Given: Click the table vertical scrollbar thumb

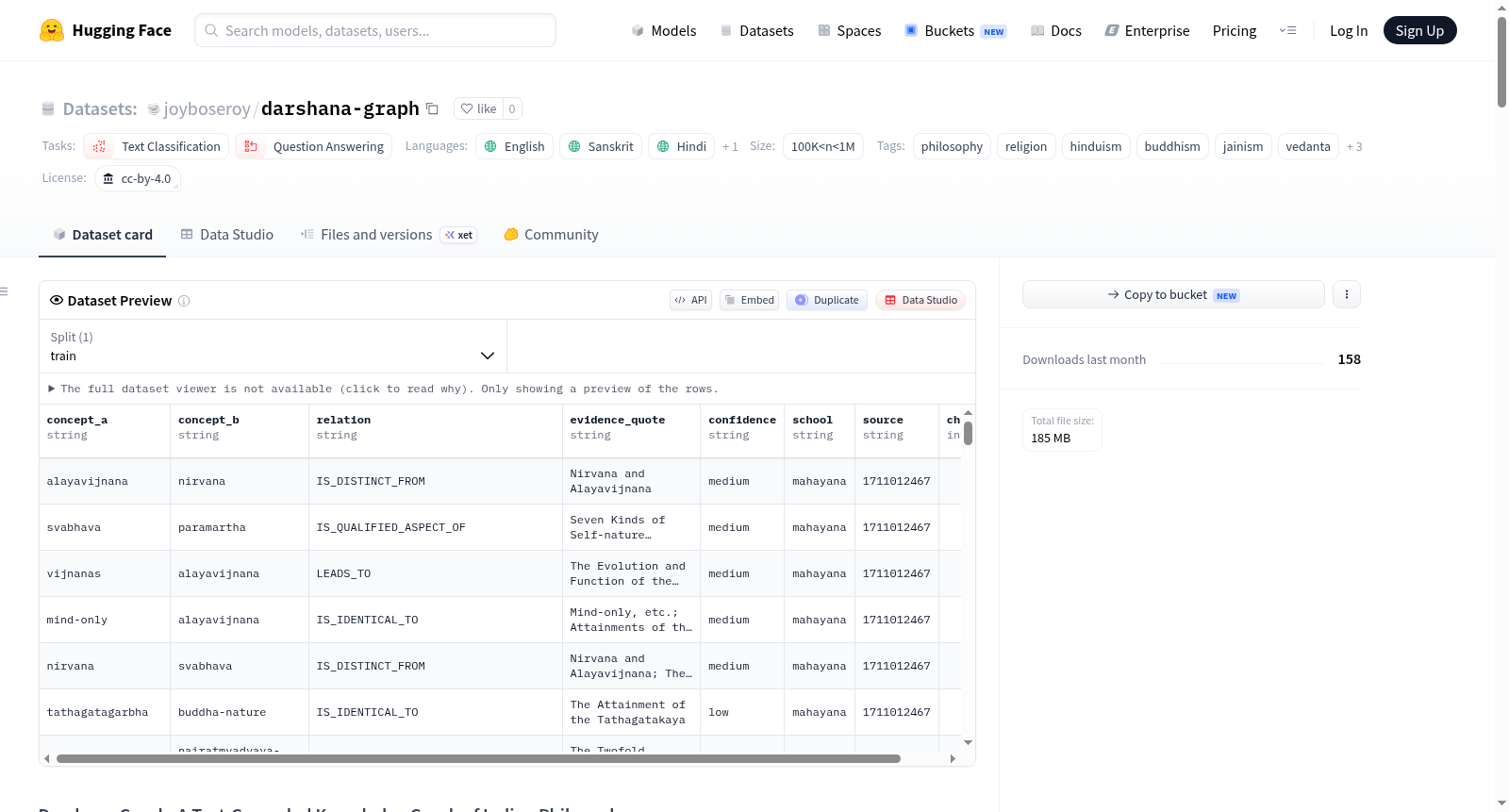Looking at the screenshot, I should click(968, 433).
